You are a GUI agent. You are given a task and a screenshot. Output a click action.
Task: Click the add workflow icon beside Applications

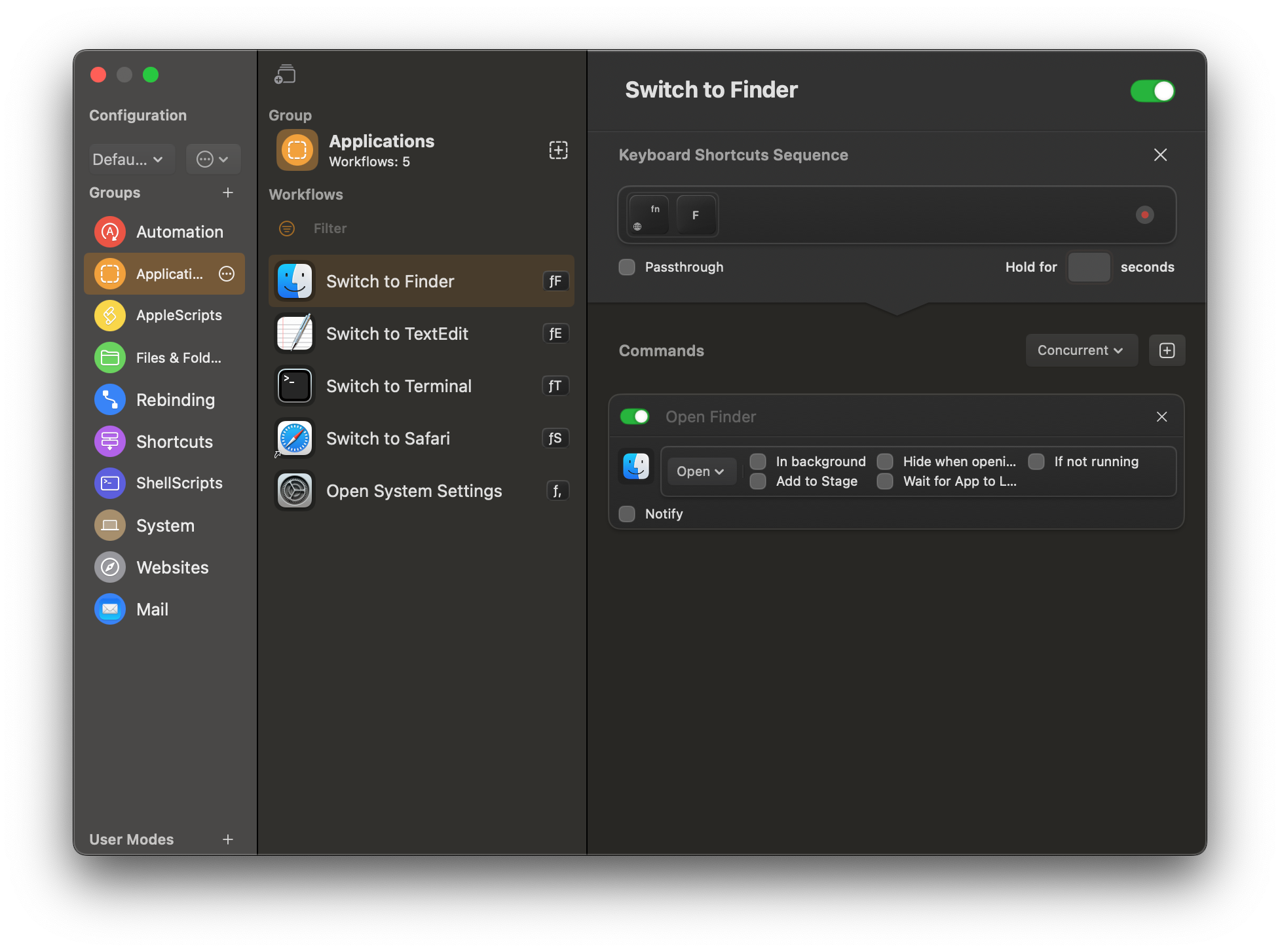tap(558, 150)
